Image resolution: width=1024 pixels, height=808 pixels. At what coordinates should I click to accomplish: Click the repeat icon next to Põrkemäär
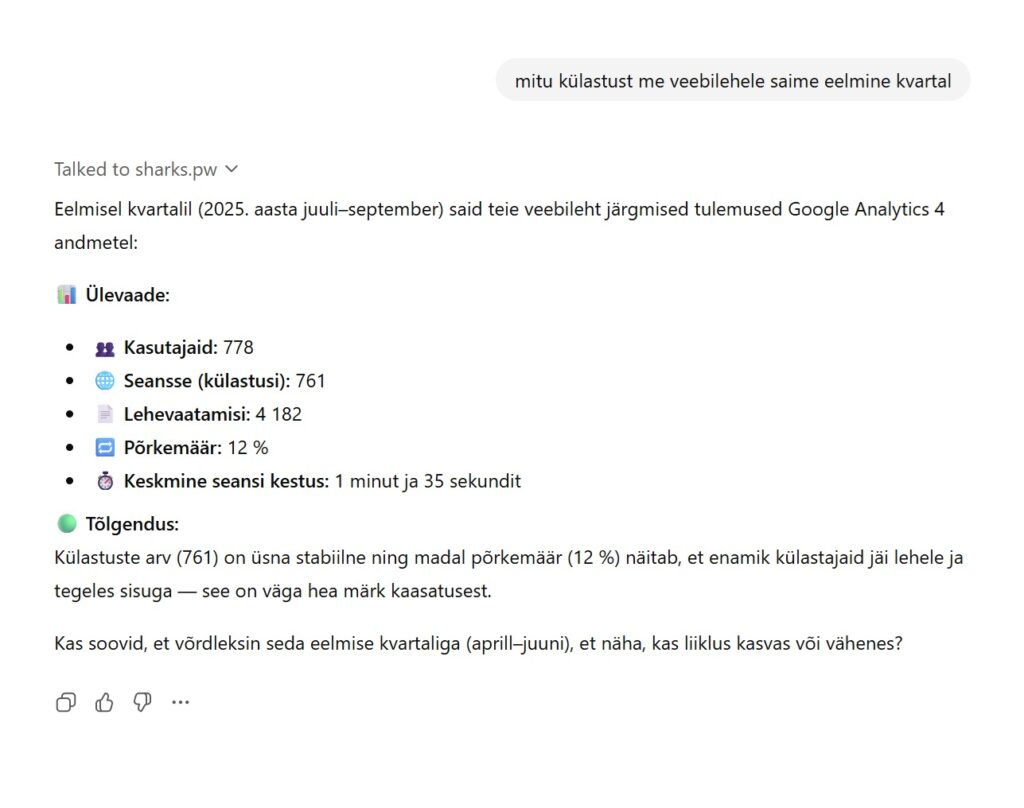(x=105, y=448)
